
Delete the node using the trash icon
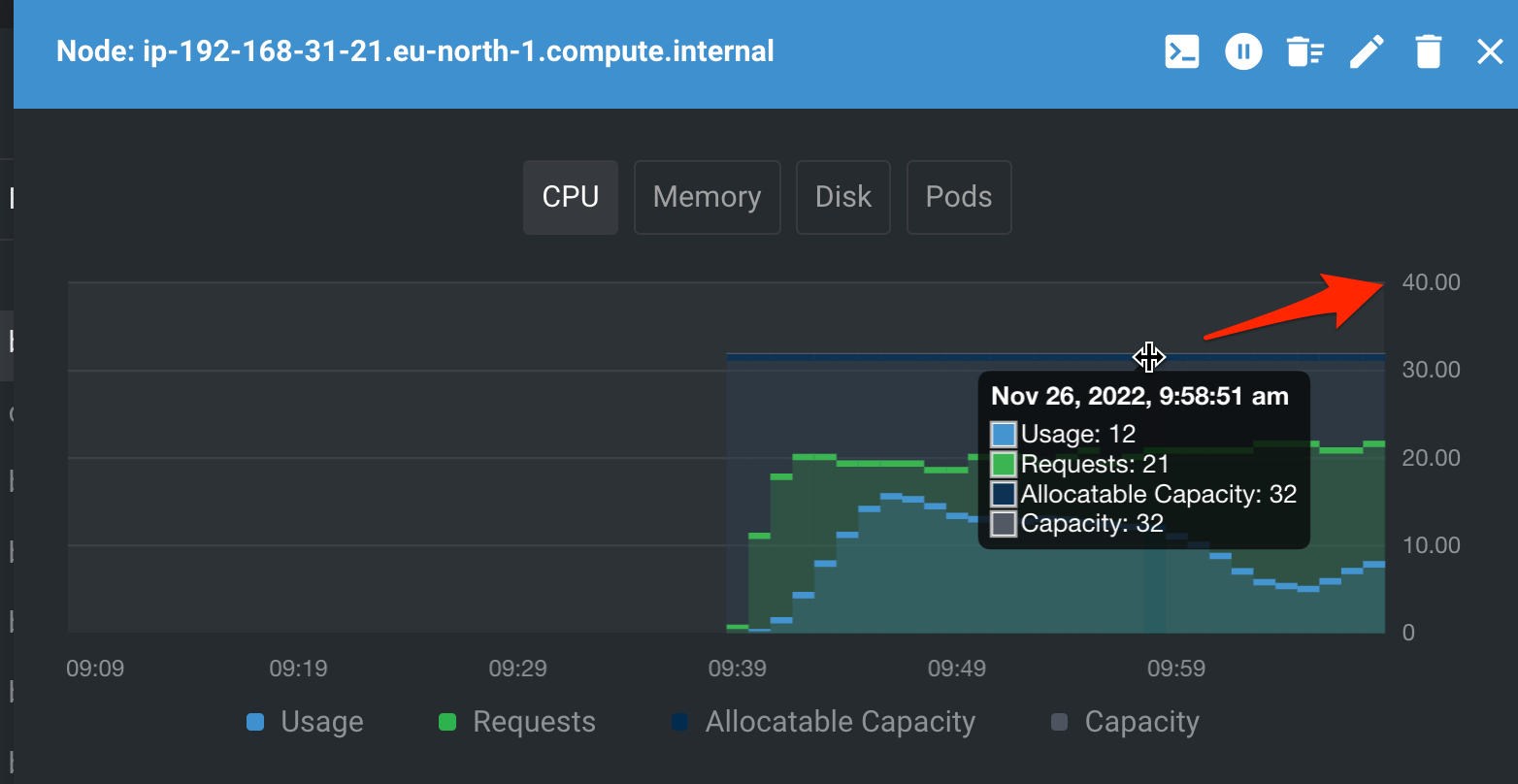click(x=1428, y=51)
